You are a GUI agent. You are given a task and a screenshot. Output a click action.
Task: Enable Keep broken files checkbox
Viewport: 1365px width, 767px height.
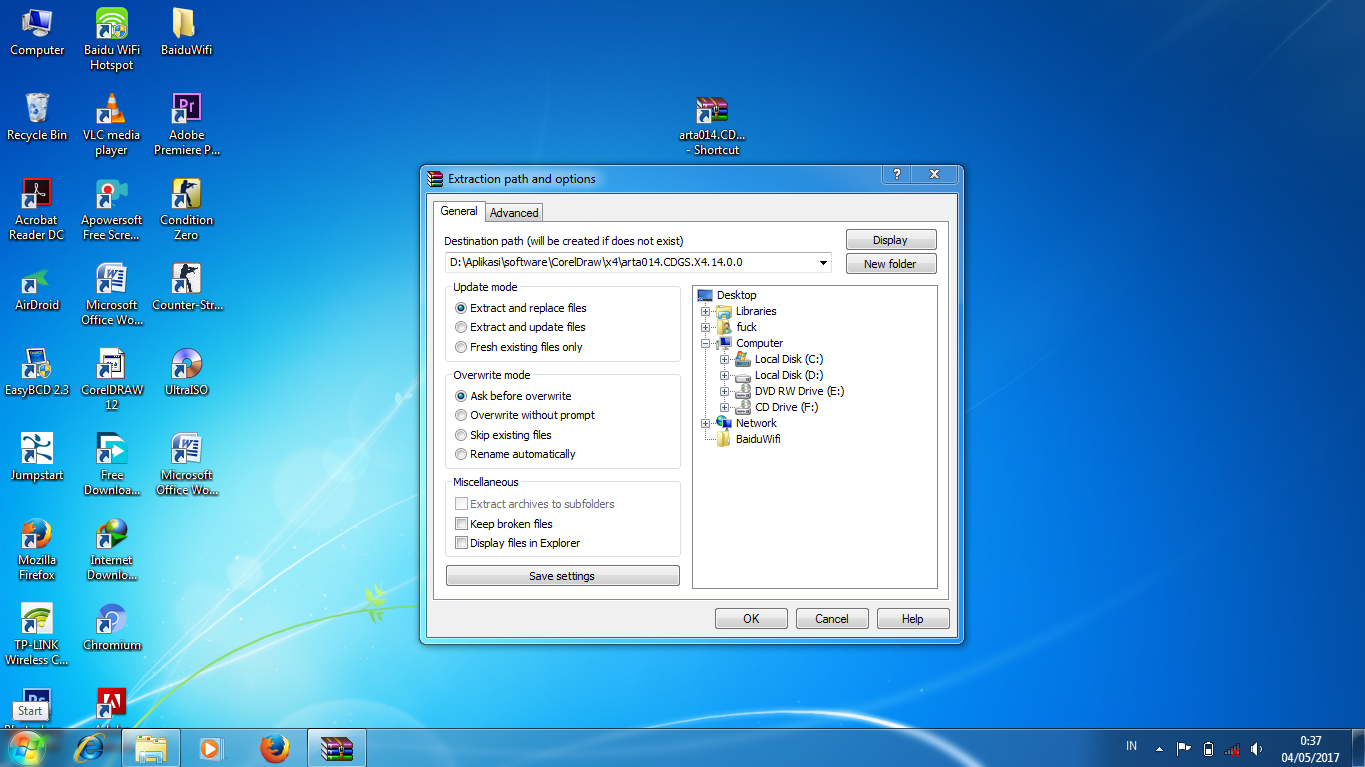coord(461,524)
